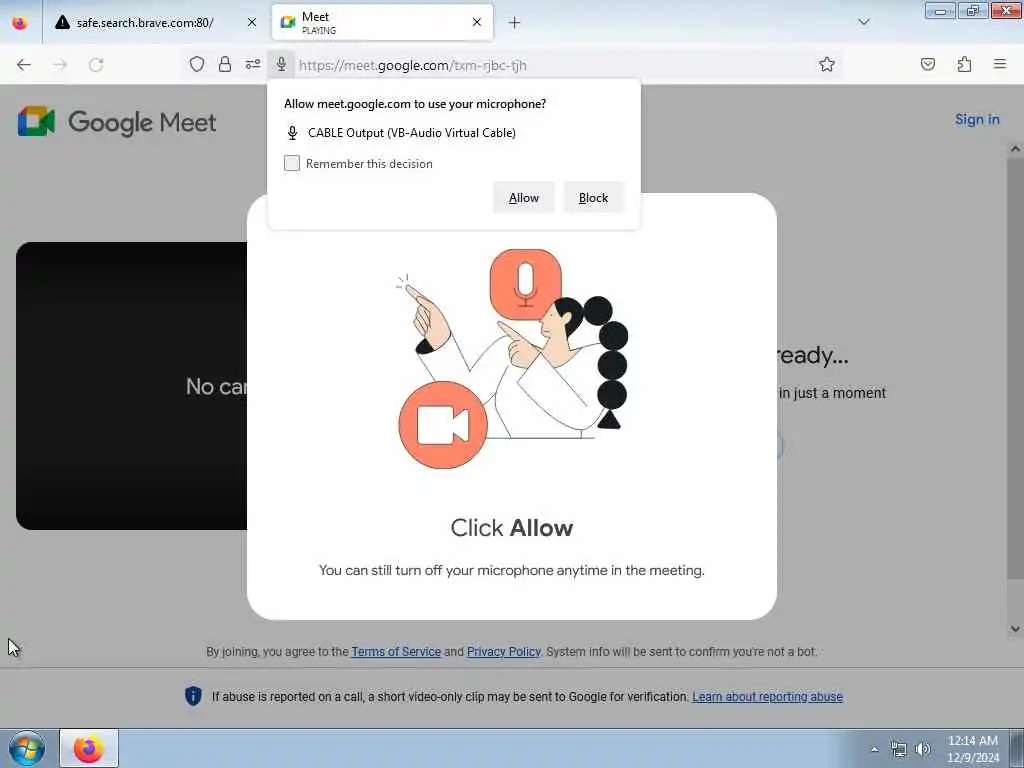This screenshot has height=768, width=1024.
Task: Click the 'Click Allow' heading text
Action: pos(512,528)
